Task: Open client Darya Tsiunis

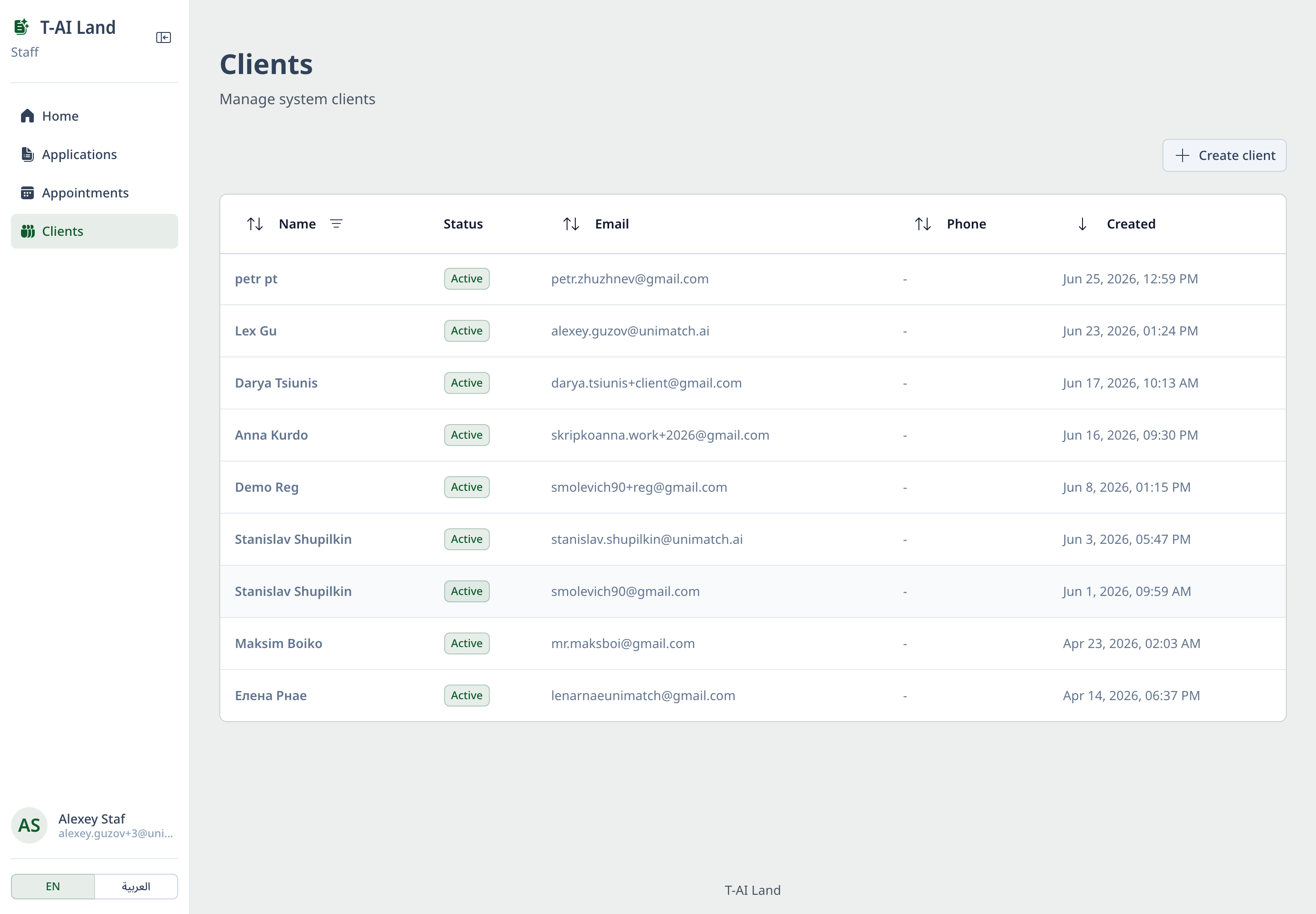Action: (276, 383)
